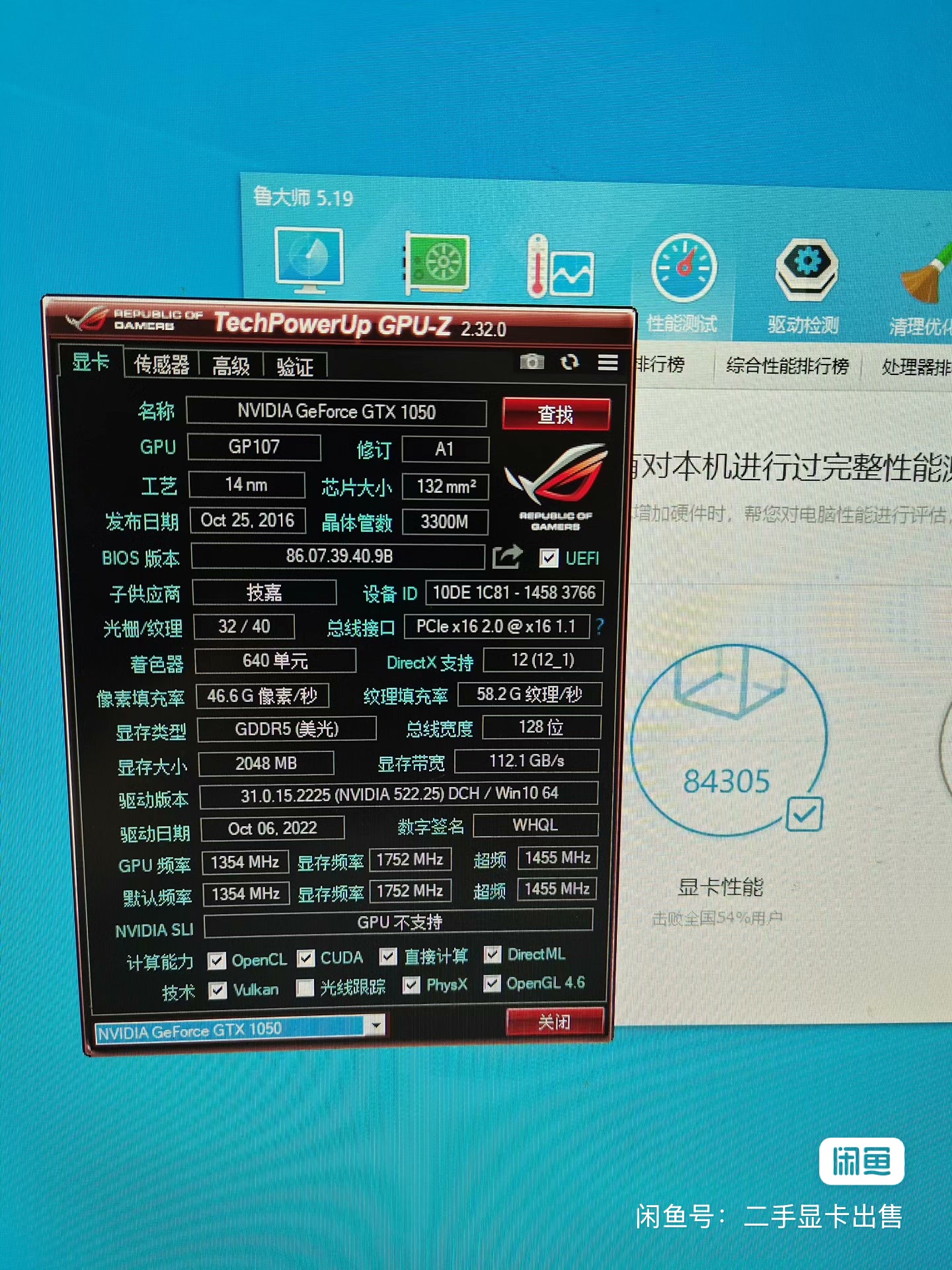Click the ROG logo in GPU-Z title bar
Screen dimensions: 952x1270
click(86, 319)
